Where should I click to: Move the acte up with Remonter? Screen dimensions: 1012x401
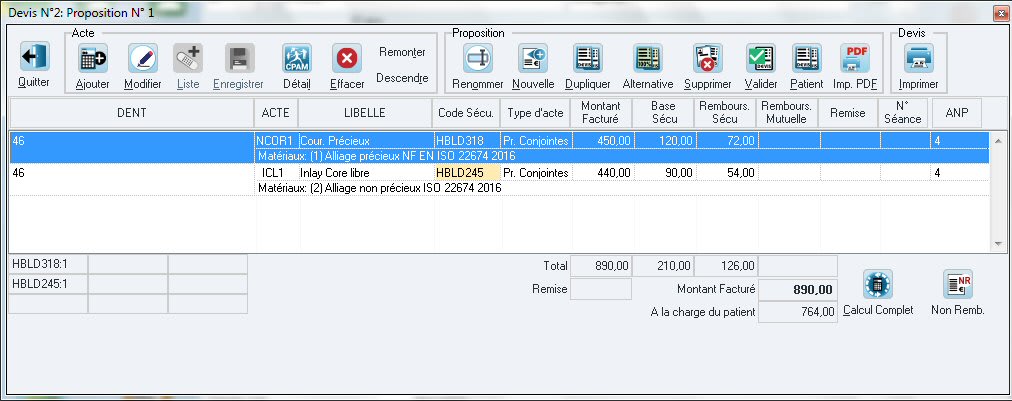click(x=402, y=52)
